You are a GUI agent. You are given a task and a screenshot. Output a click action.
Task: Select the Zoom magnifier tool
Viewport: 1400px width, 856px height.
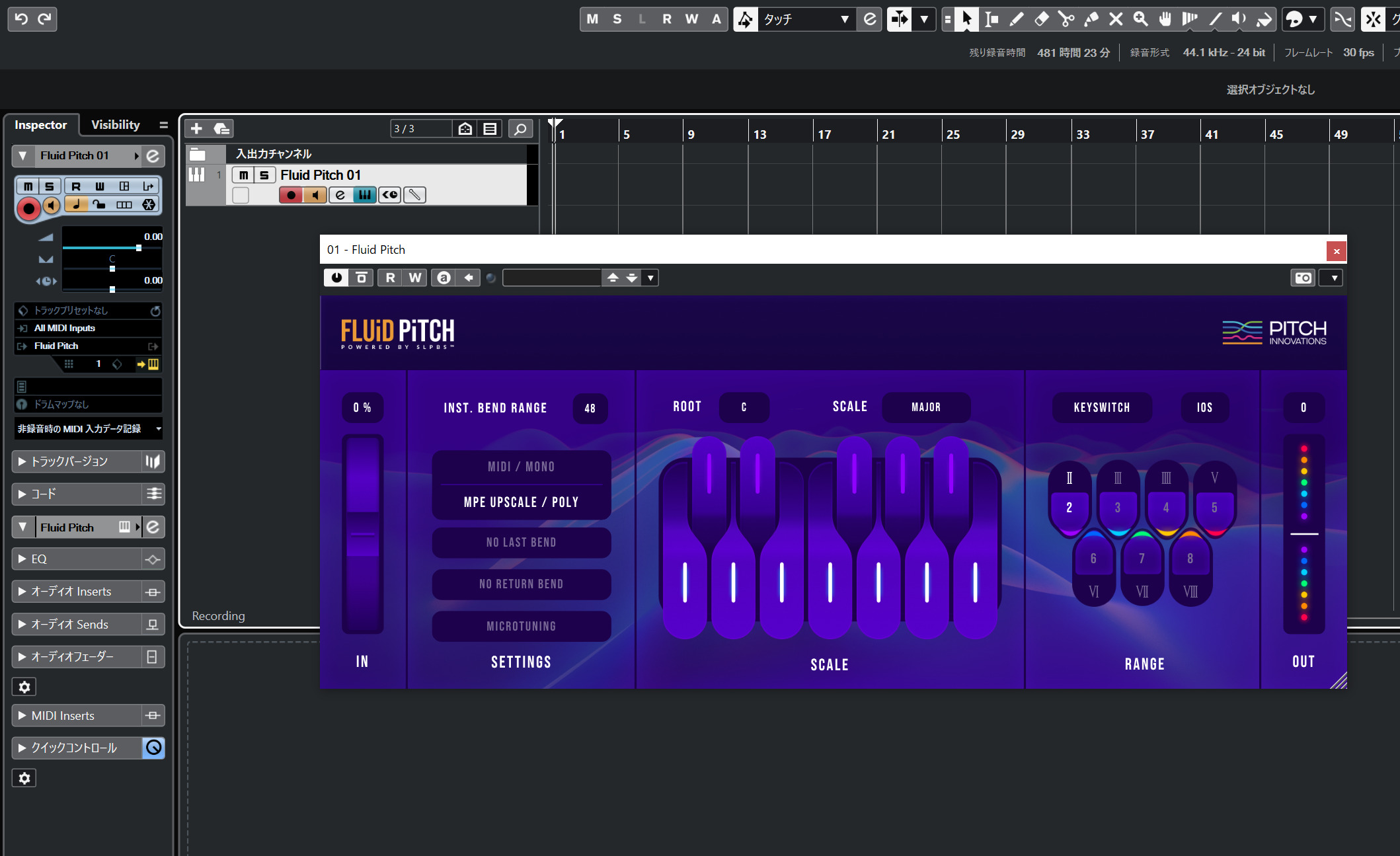point(1140,19)
